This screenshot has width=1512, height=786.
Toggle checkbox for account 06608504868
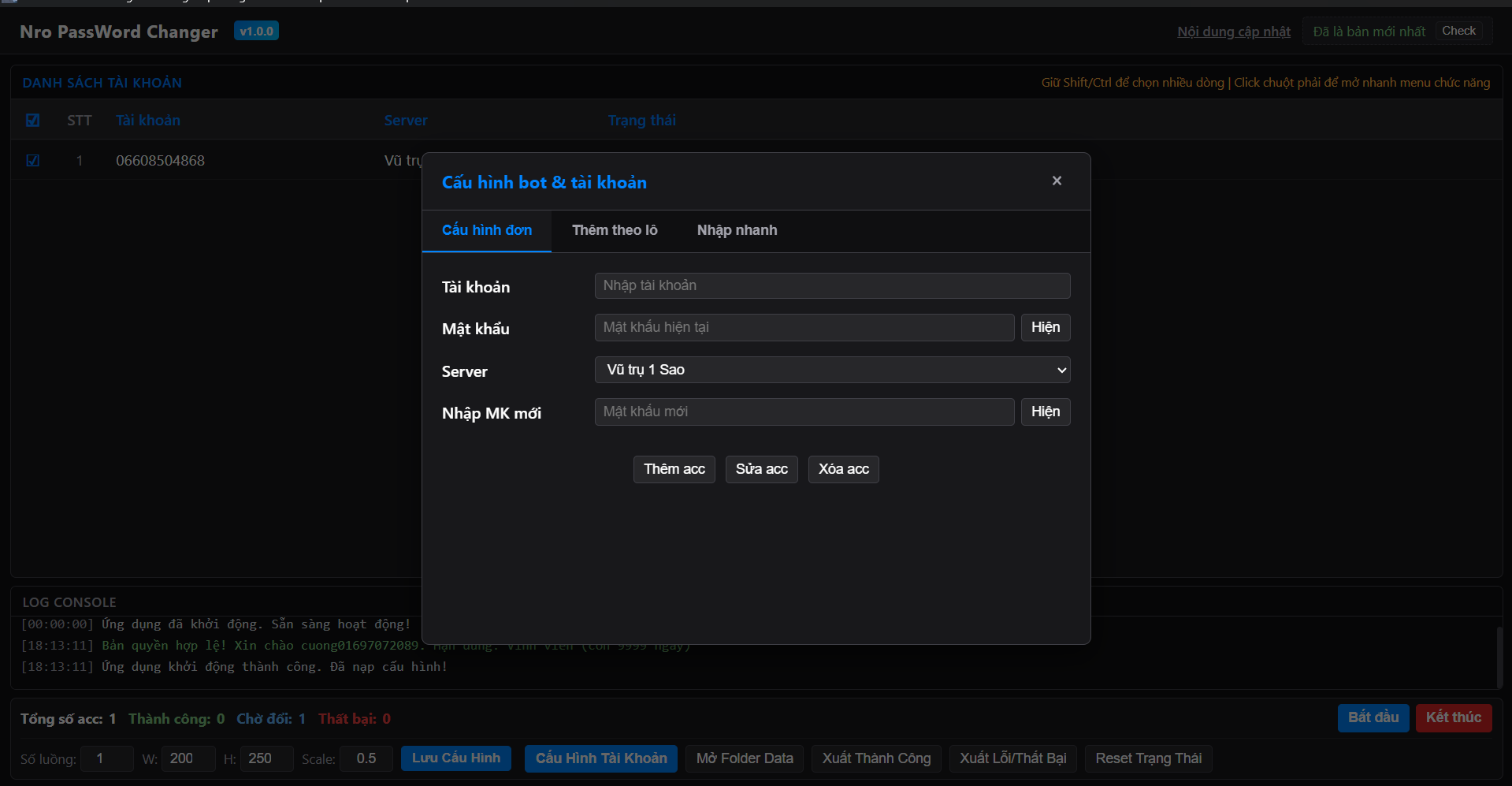(32, 161)
